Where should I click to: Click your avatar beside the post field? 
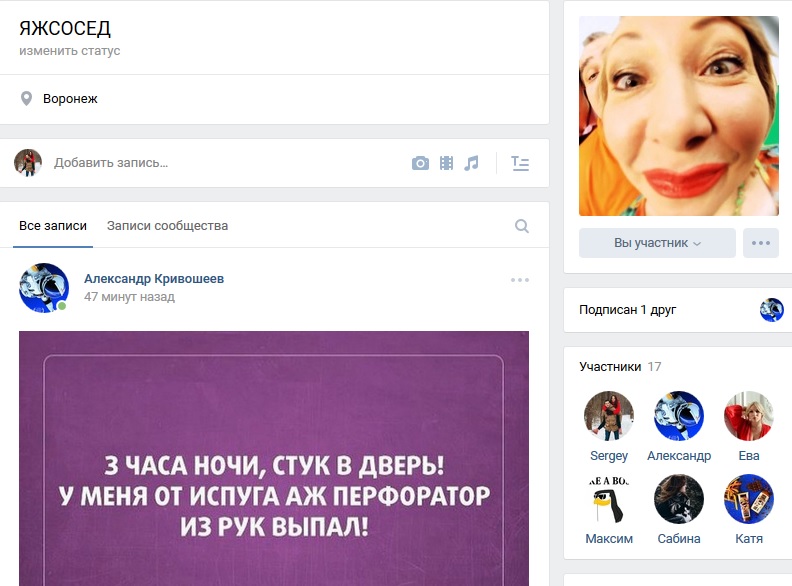pyautogui.click(x=28, y=163)
